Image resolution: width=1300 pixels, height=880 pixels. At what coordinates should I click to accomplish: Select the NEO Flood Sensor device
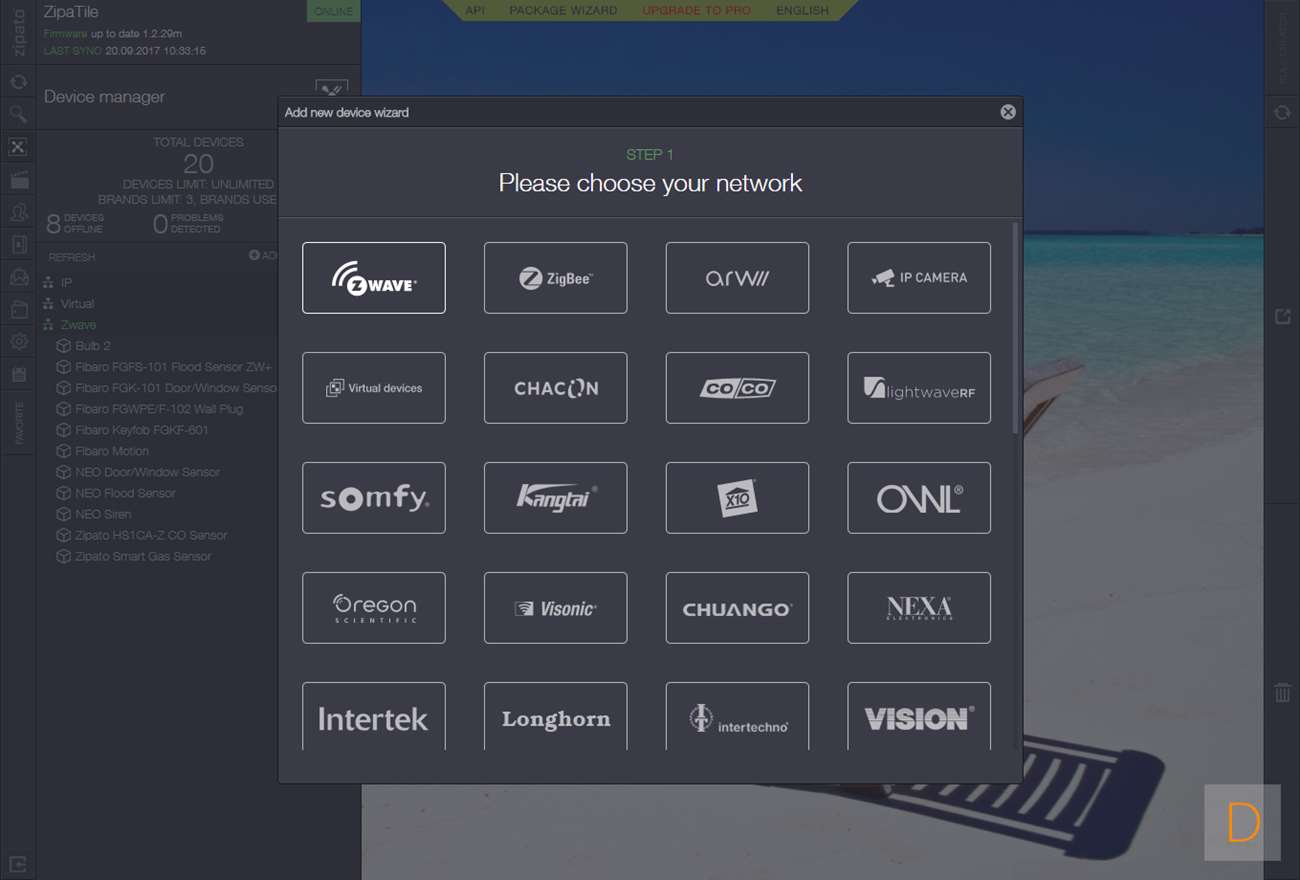[116, 493]
